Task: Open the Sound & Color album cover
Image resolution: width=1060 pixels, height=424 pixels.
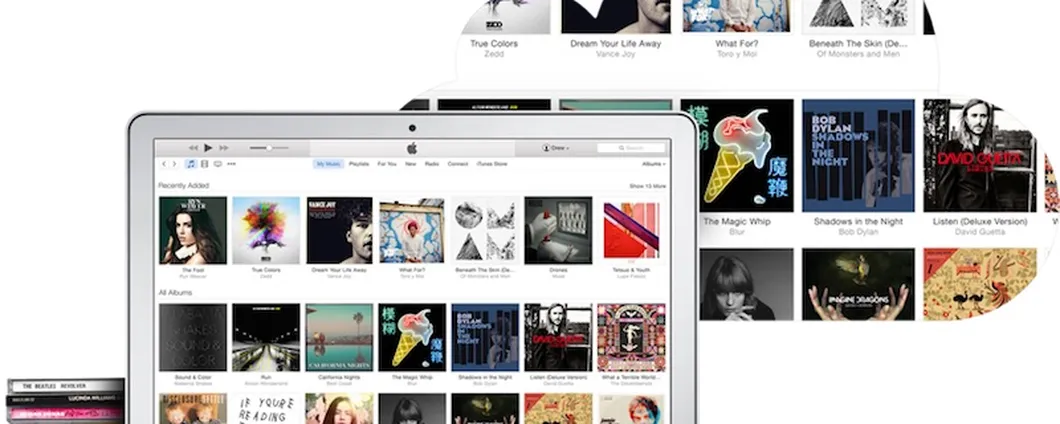Action: coord(193,337)
